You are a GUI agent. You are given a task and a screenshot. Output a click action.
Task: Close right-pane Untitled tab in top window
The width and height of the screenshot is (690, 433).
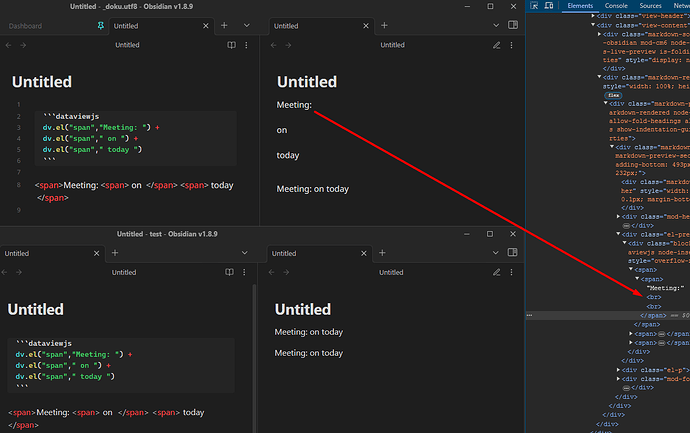366,26
